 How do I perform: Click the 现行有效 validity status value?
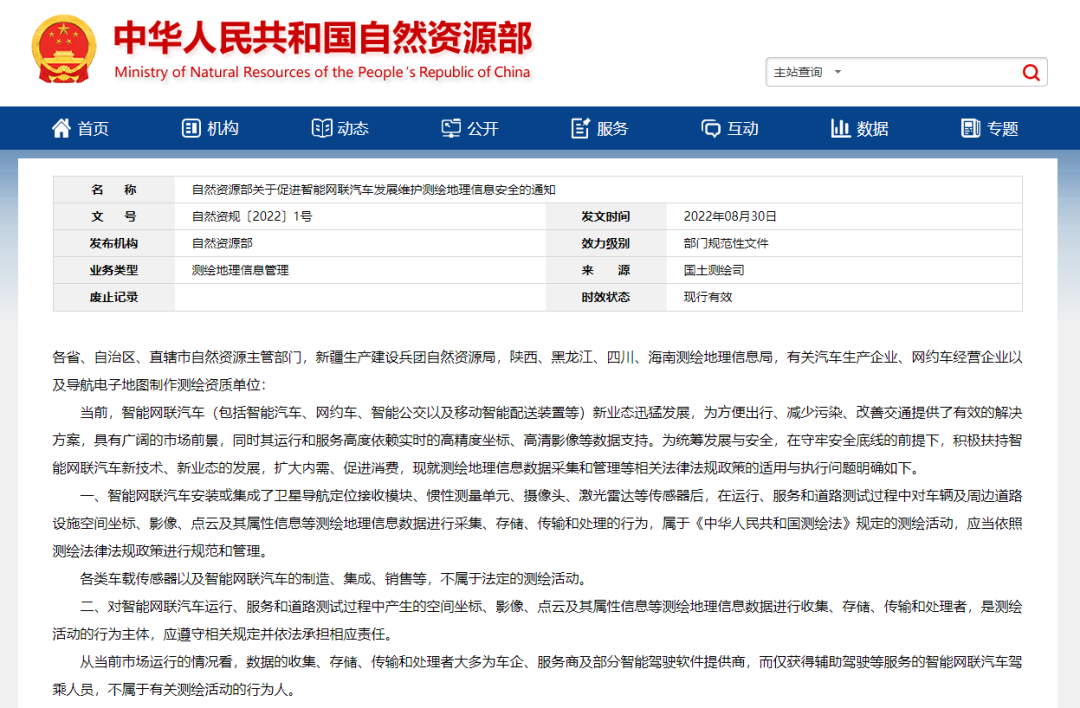(x=708, y=297)
